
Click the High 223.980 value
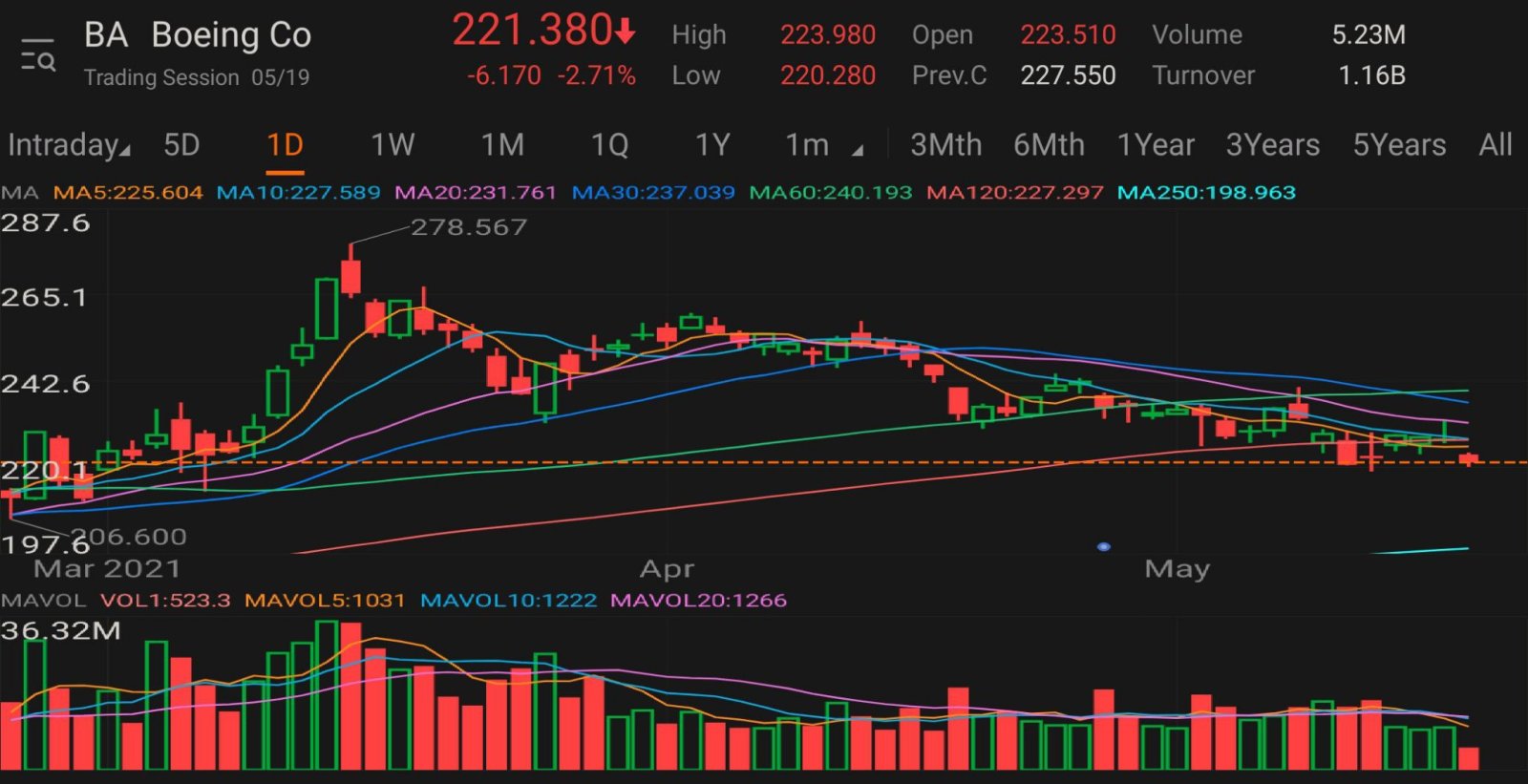tap(827, 35)
